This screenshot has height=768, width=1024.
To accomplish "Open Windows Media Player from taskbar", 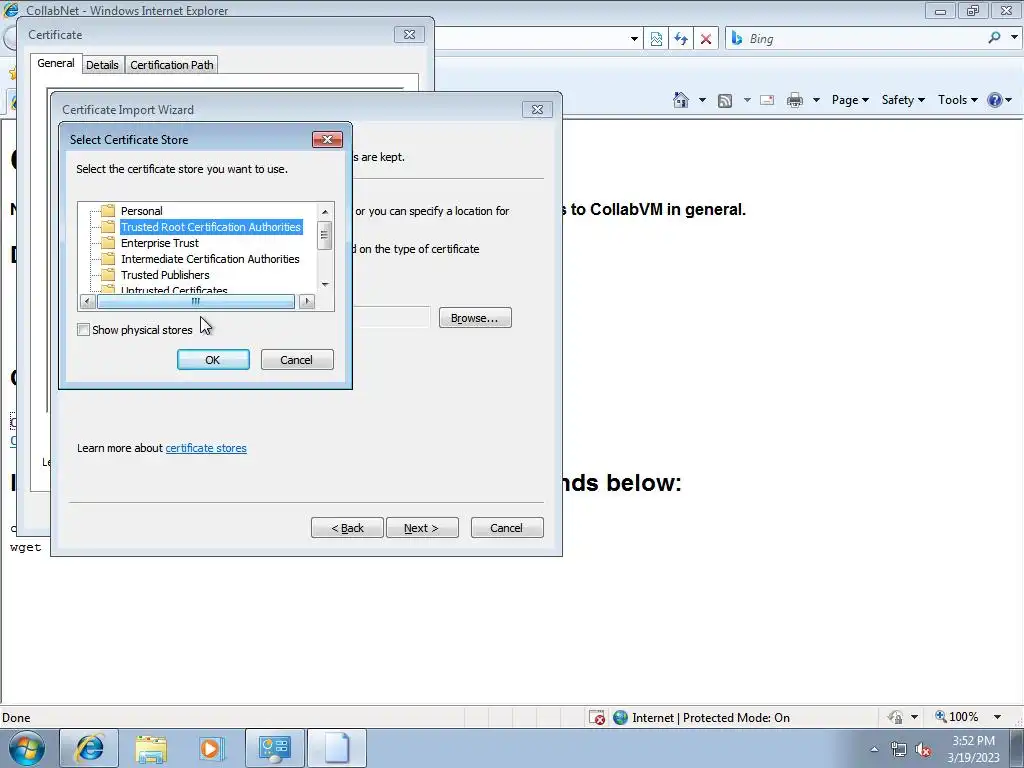I will pyautogui.click(x=212, y=748).
